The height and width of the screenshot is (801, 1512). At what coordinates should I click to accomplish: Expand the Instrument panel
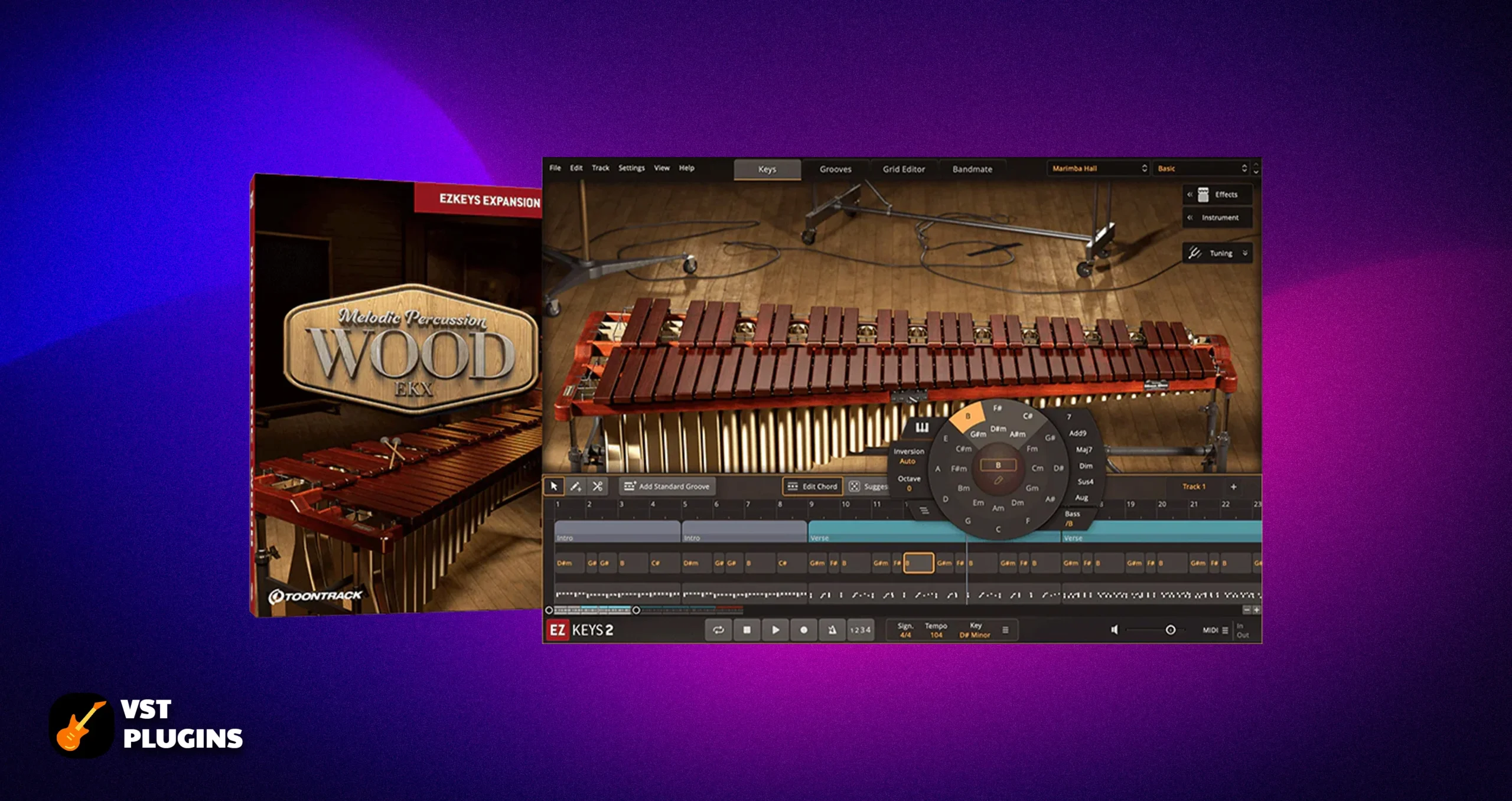1217,217
